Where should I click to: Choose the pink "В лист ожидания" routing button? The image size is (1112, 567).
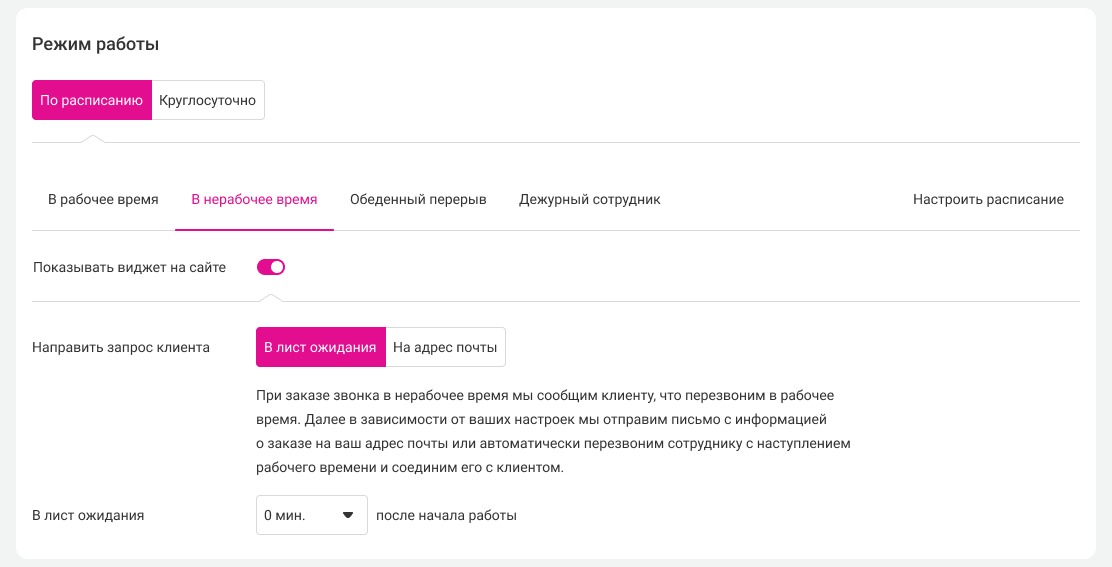pyautogui.click(x=320, y=348)
